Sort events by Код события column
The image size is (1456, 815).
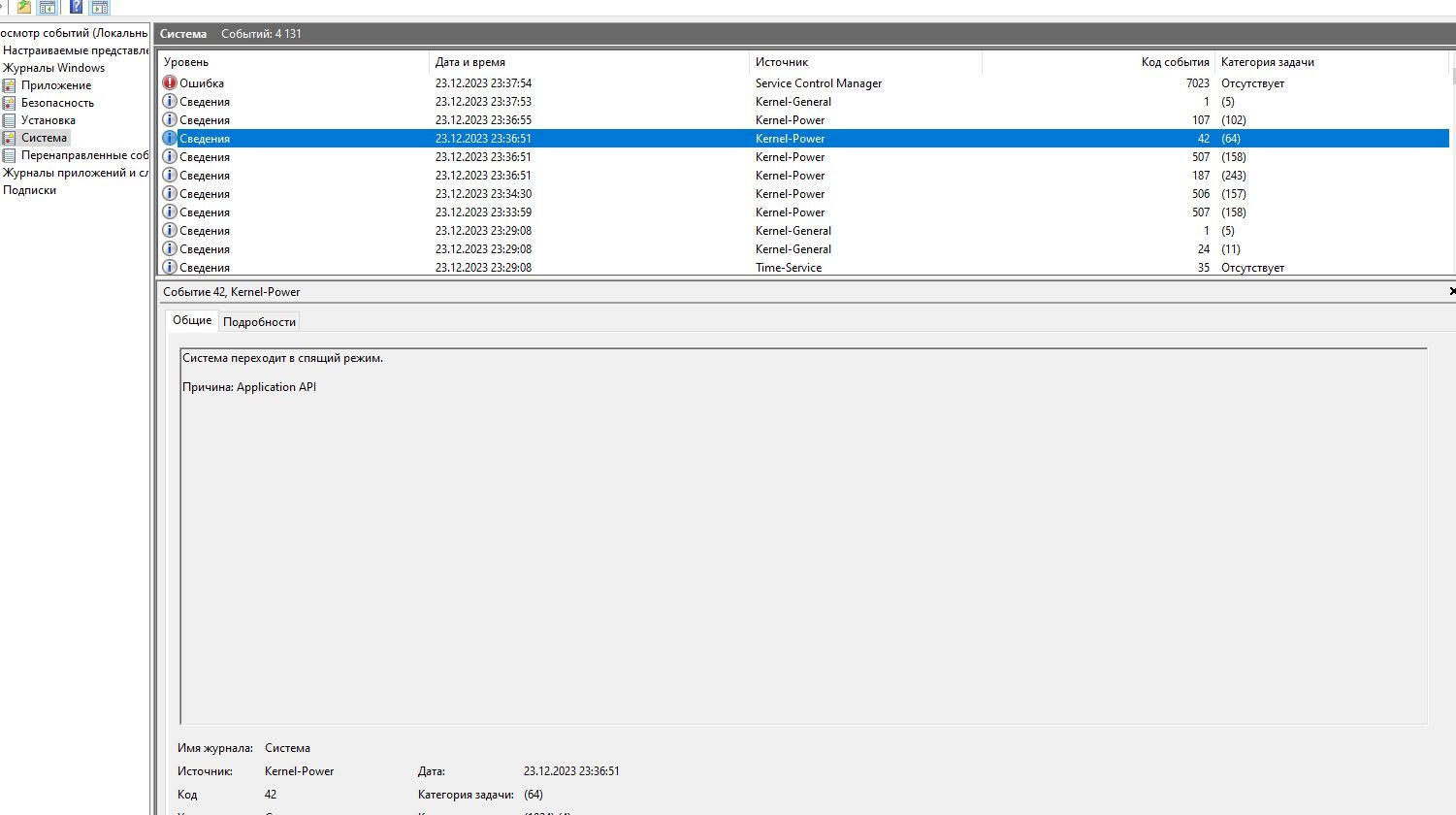1098,62
